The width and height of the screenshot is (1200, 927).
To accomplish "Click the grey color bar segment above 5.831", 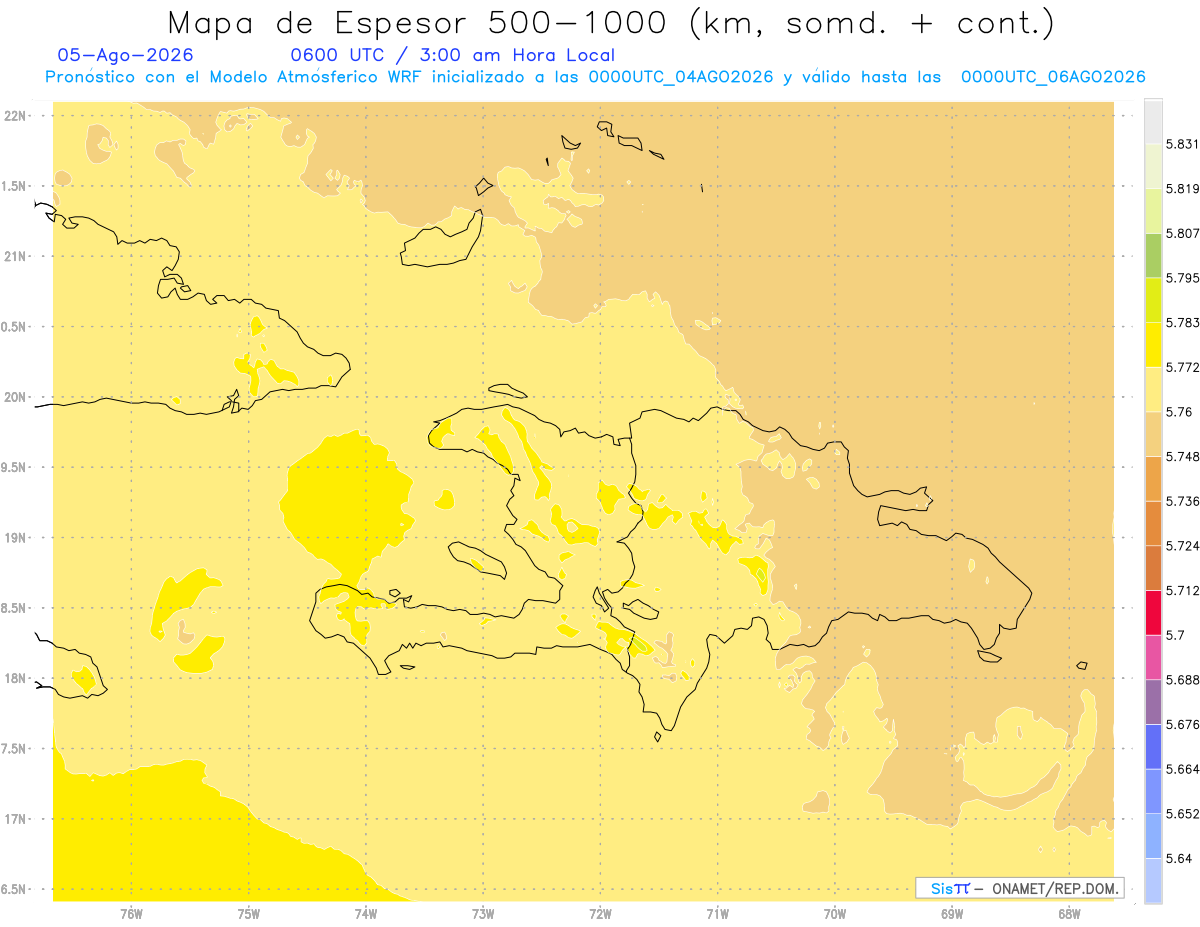I will [1153, 121].
